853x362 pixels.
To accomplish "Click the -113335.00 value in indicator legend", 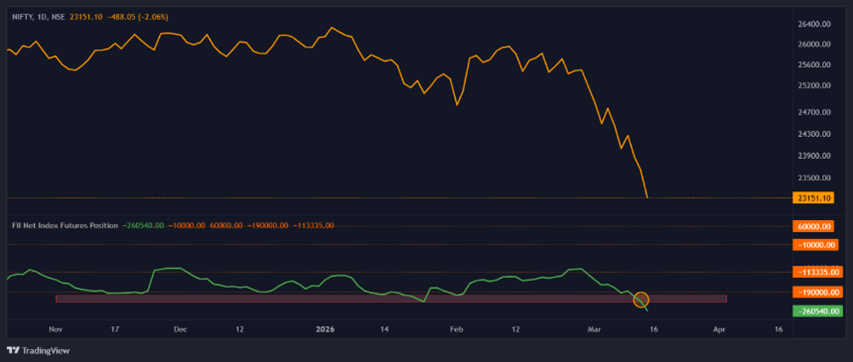I will [314, 225].
